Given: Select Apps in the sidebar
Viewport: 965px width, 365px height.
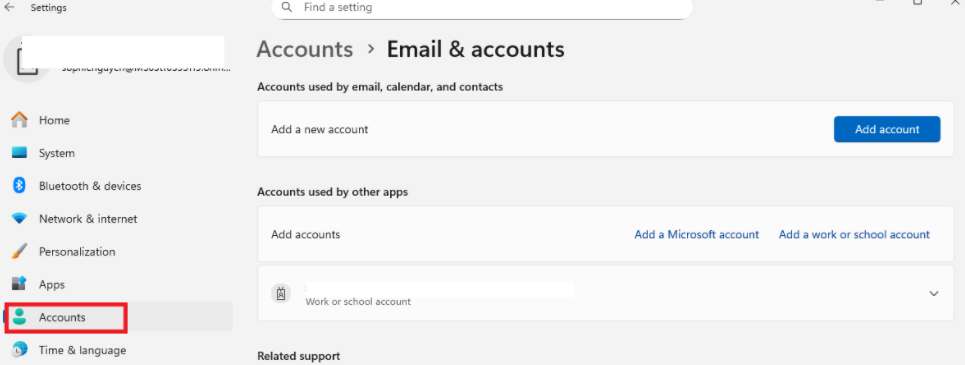Looking at the screenshot, I should (118, 284).
